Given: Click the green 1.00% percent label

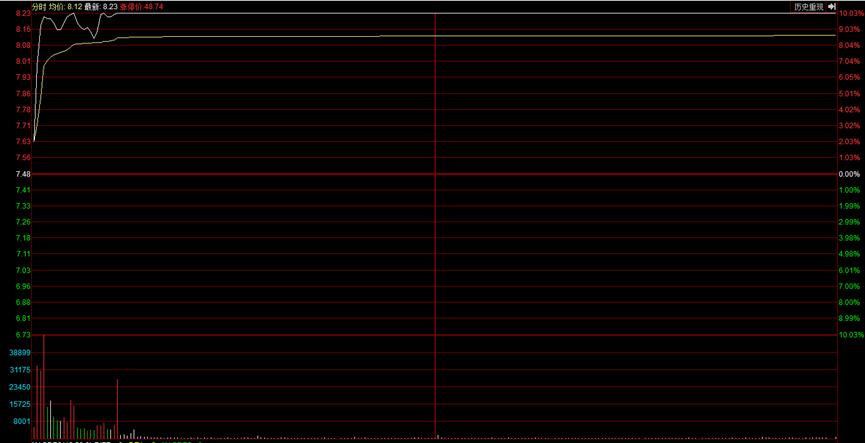Looking at the screenshot, I should (850, 190).
